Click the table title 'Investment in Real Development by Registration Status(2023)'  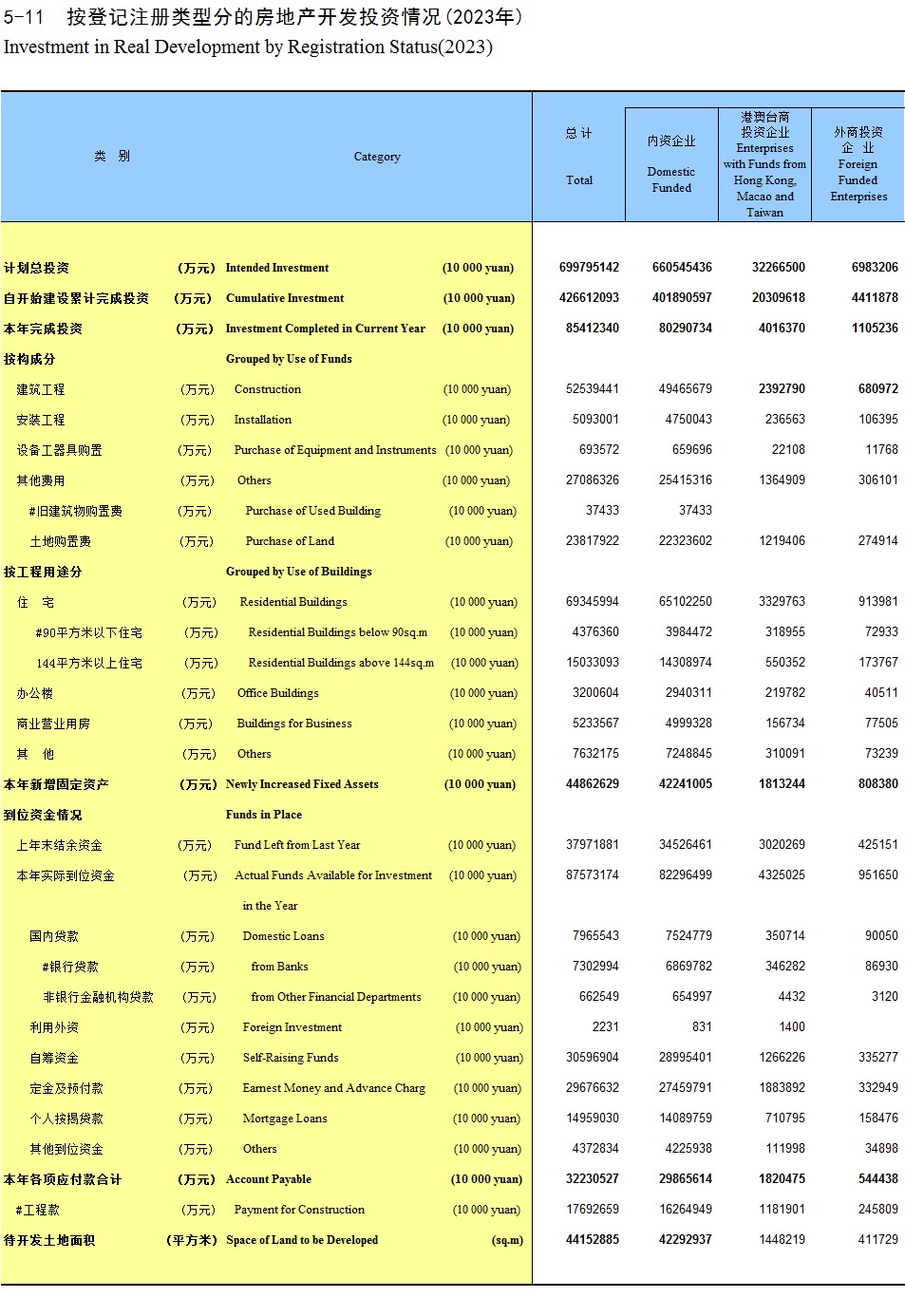click(x=248, y=47)
